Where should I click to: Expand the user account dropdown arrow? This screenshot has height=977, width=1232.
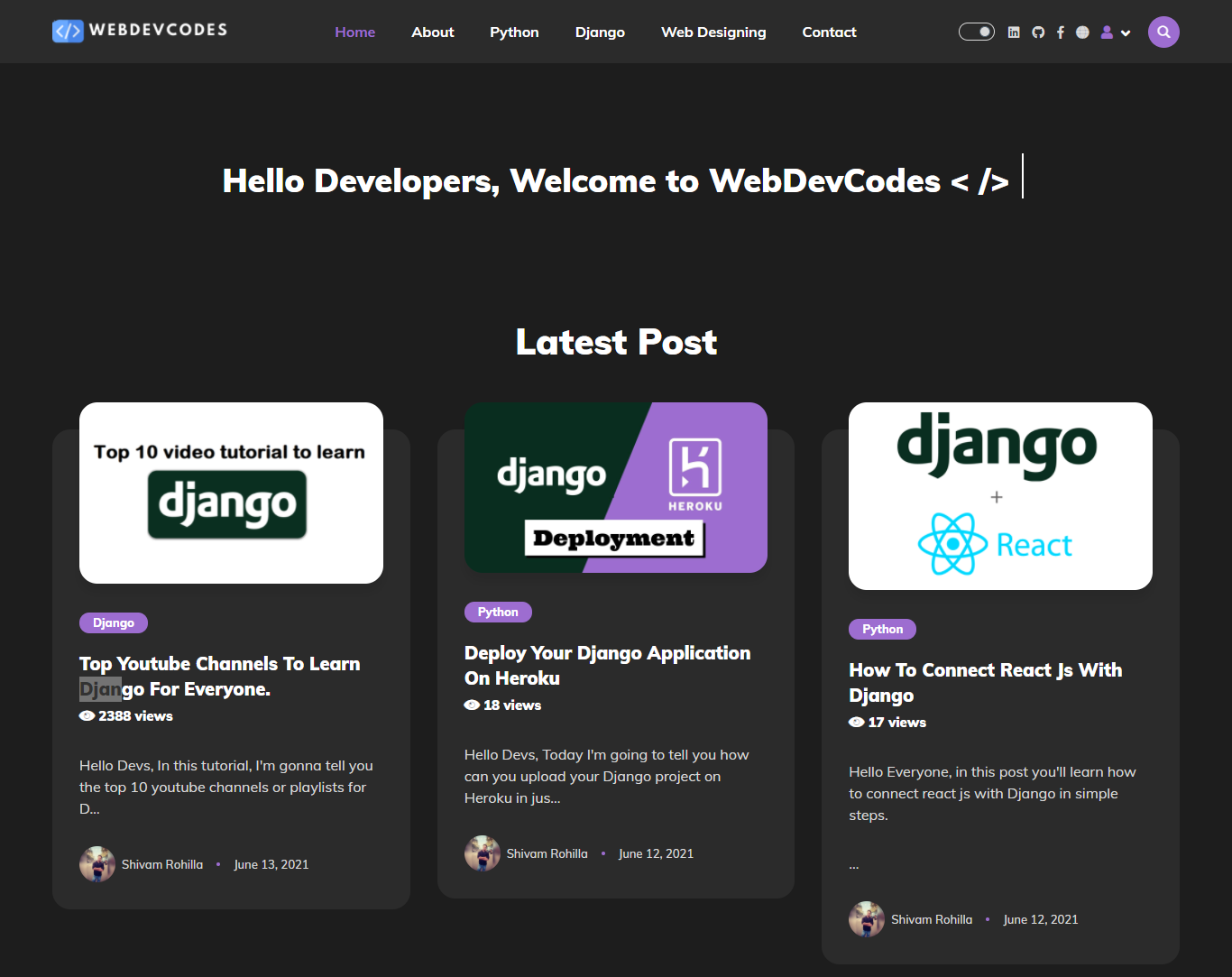point(1126,33)
